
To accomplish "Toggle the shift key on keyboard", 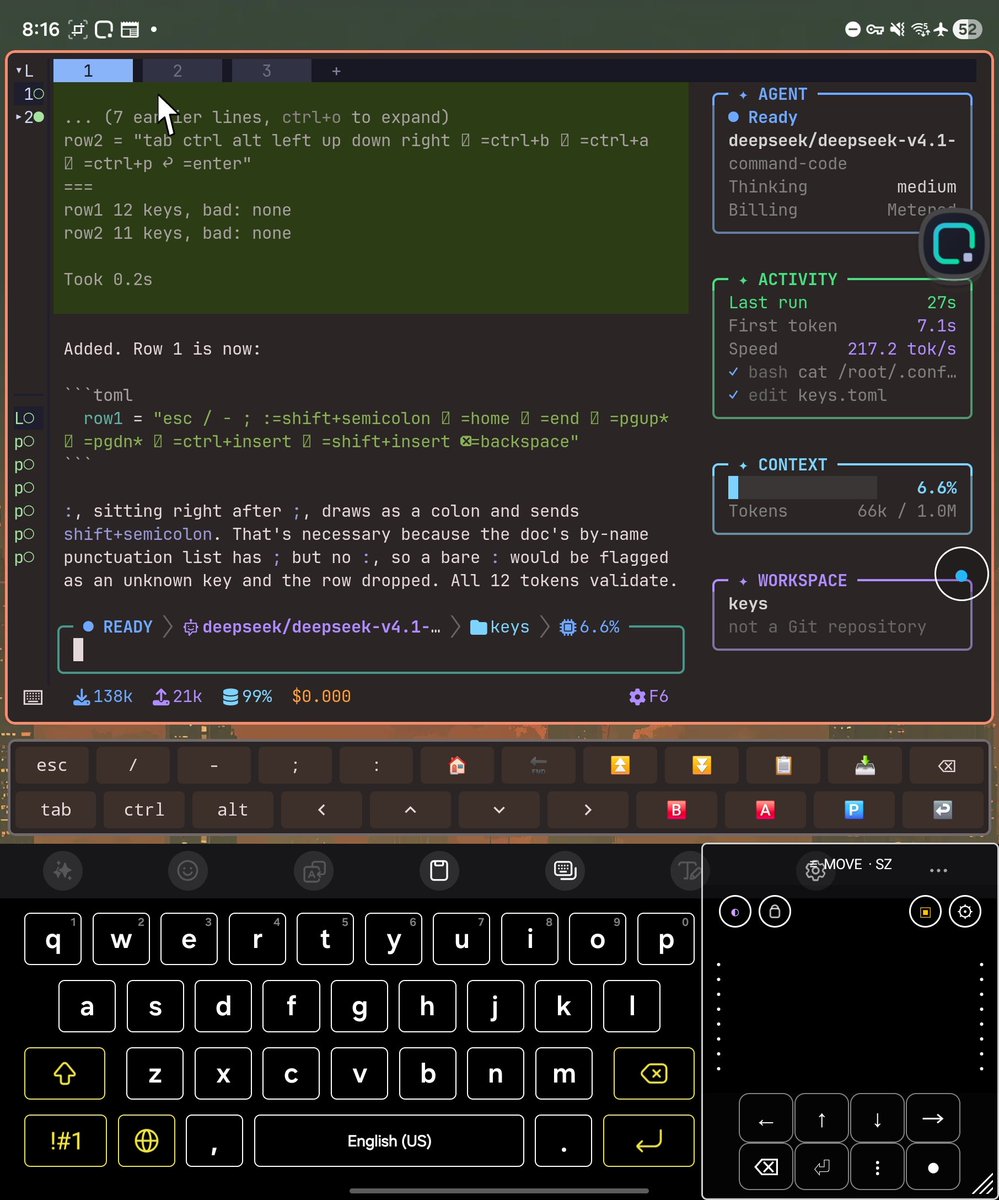I will (x=65, y=1074).
